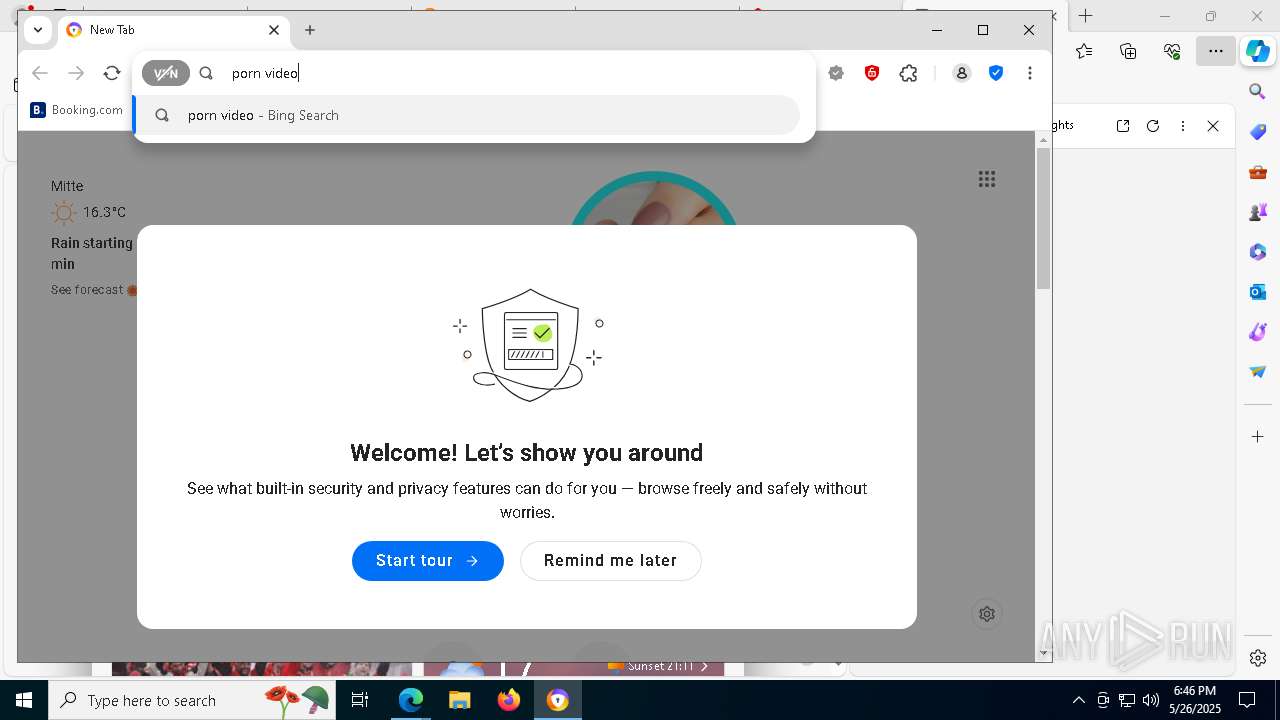Open Task View on taskbar
This screenshot has width=1280, height=720.
[x=360, y=700]
